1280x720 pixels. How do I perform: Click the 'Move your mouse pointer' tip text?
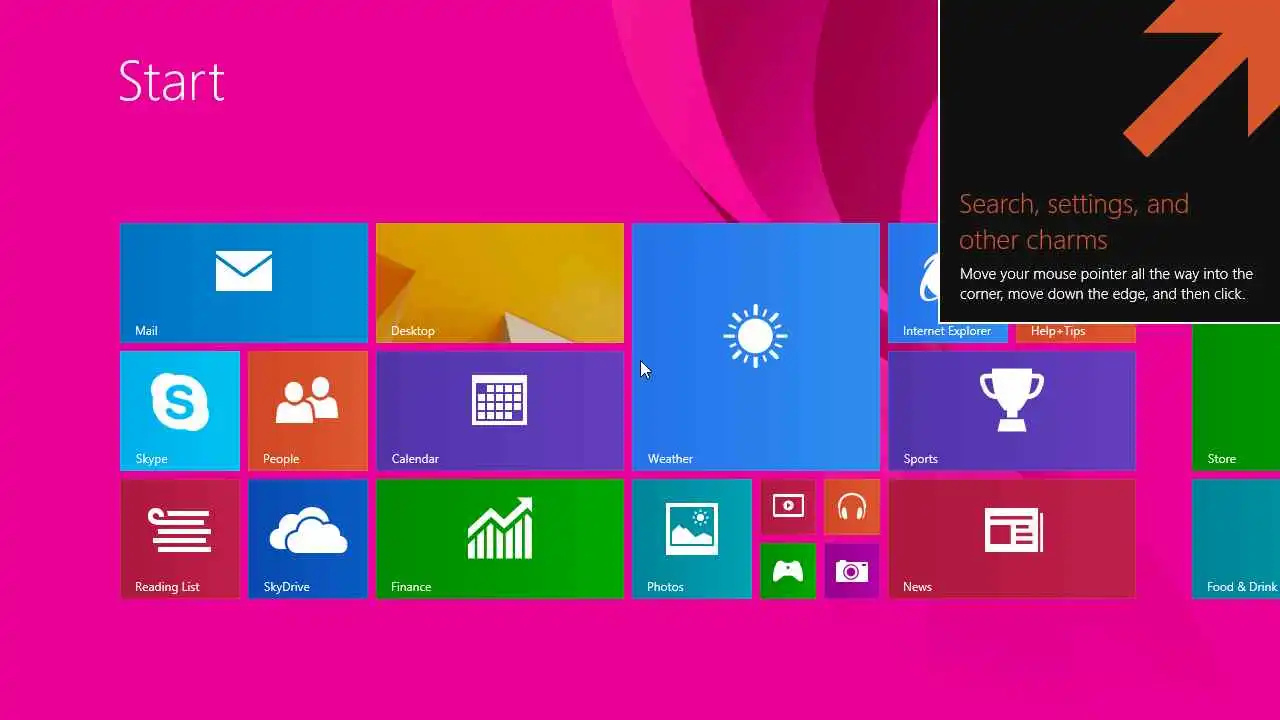click(x=1106, y=284)
